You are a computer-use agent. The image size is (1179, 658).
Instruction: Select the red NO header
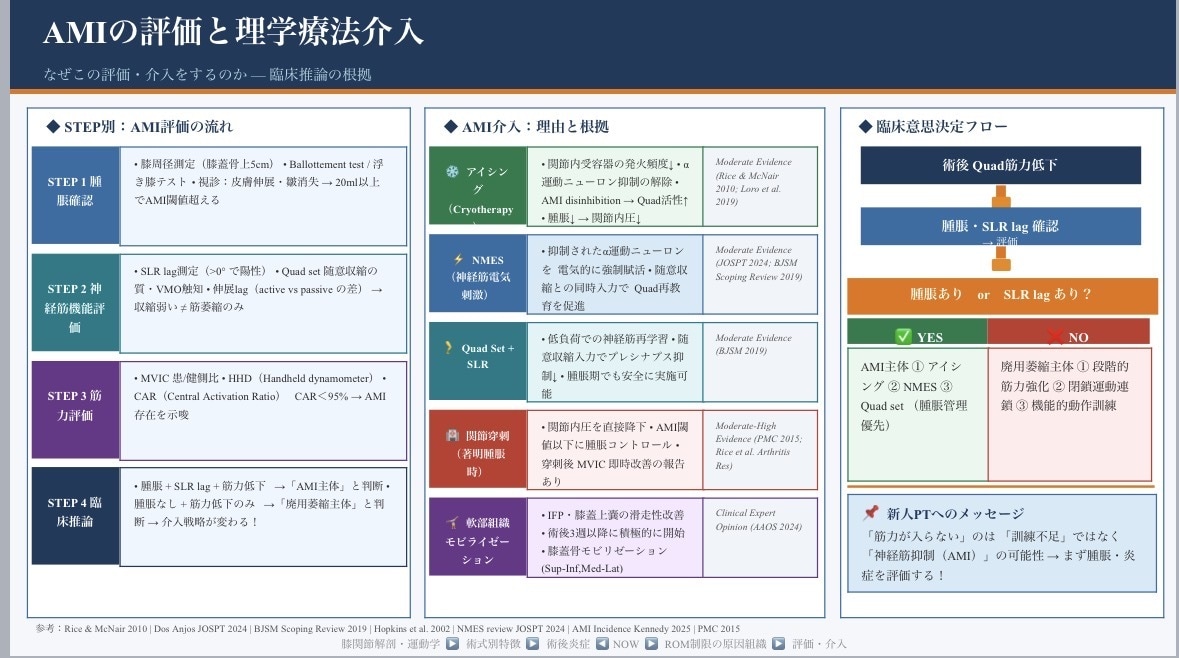(1068, 332)
